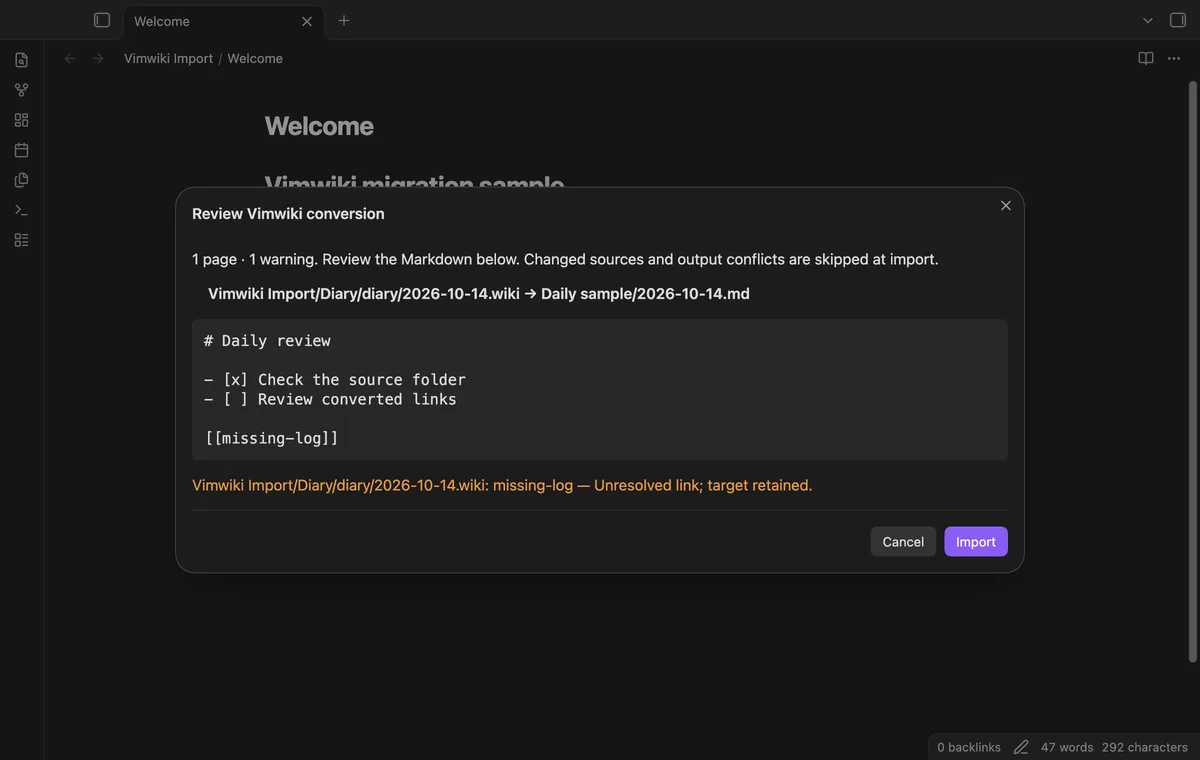
Task: Open the tab list dropdown chevron
Action: 1148,20
